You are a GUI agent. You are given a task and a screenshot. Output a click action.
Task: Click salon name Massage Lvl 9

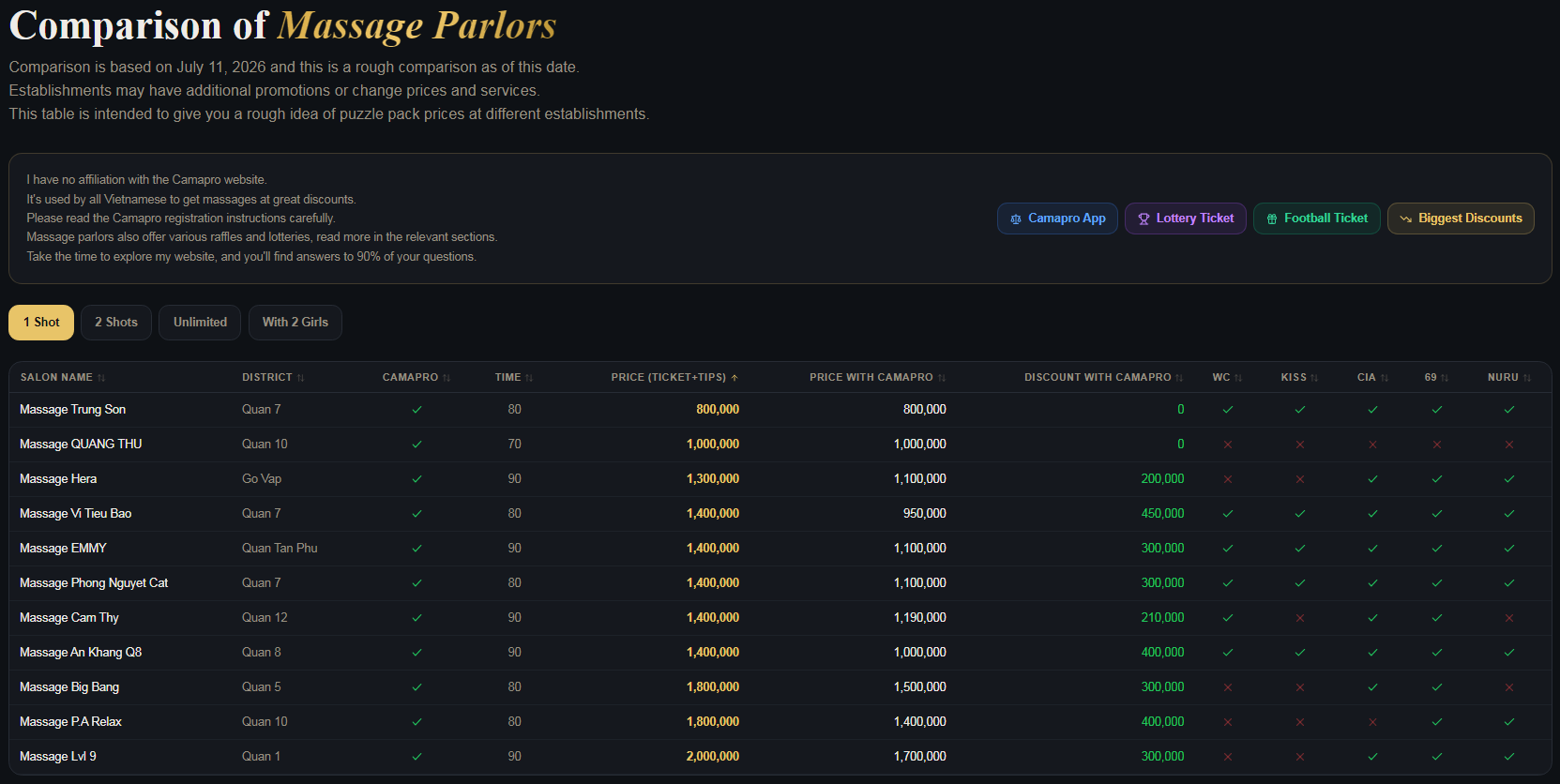pos(58,757)
